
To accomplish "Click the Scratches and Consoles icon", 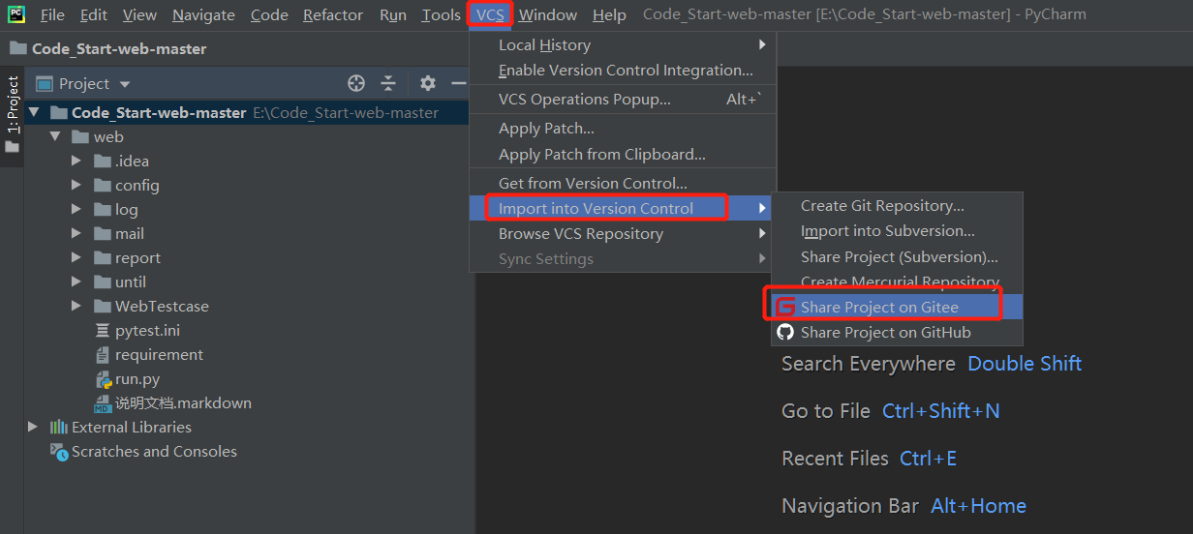I will pyautogui.click(x=59, y=451).
